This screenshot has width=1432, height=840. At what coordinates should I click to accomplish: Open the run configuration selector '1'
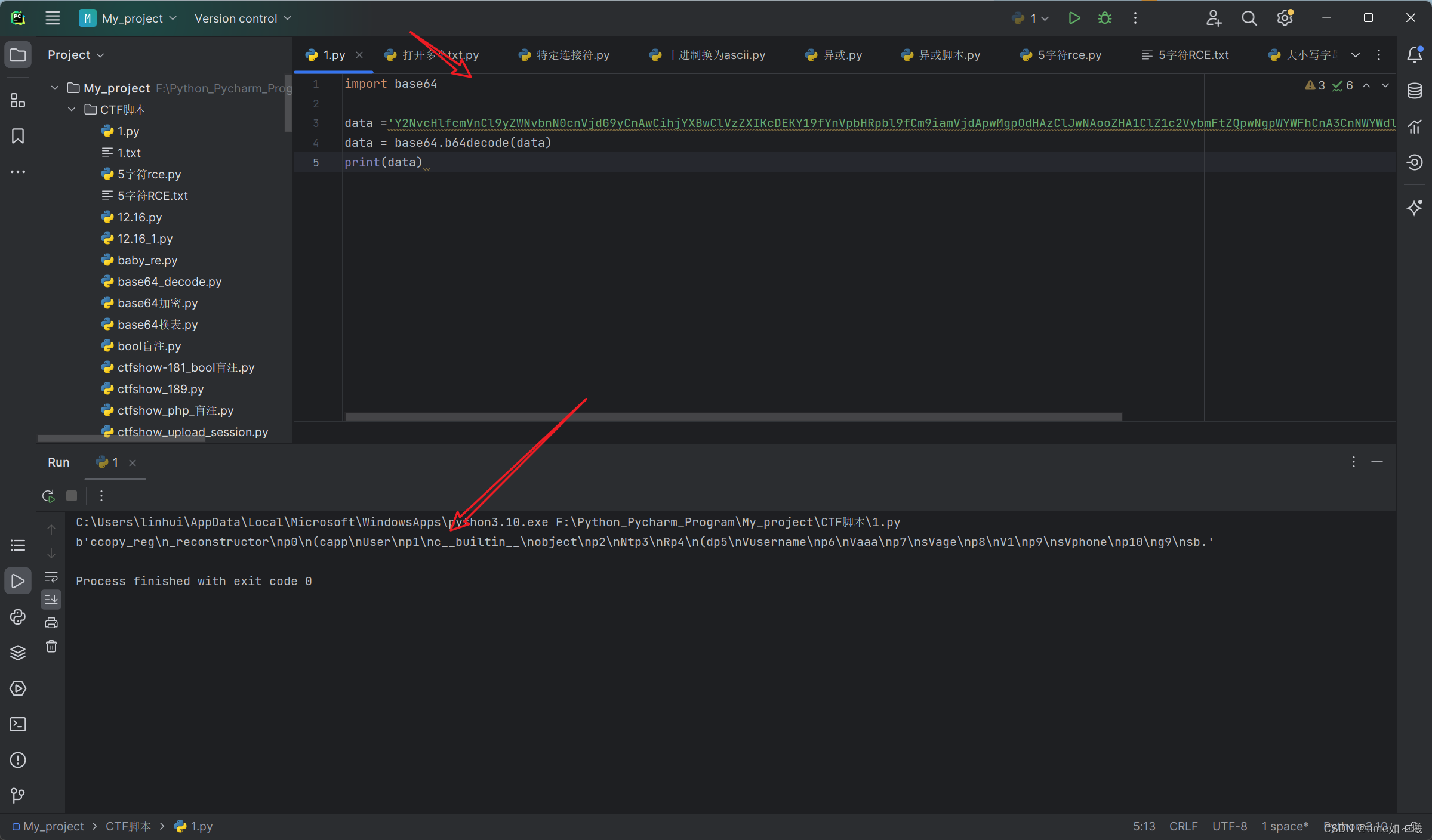click(x=1031, y=18)
